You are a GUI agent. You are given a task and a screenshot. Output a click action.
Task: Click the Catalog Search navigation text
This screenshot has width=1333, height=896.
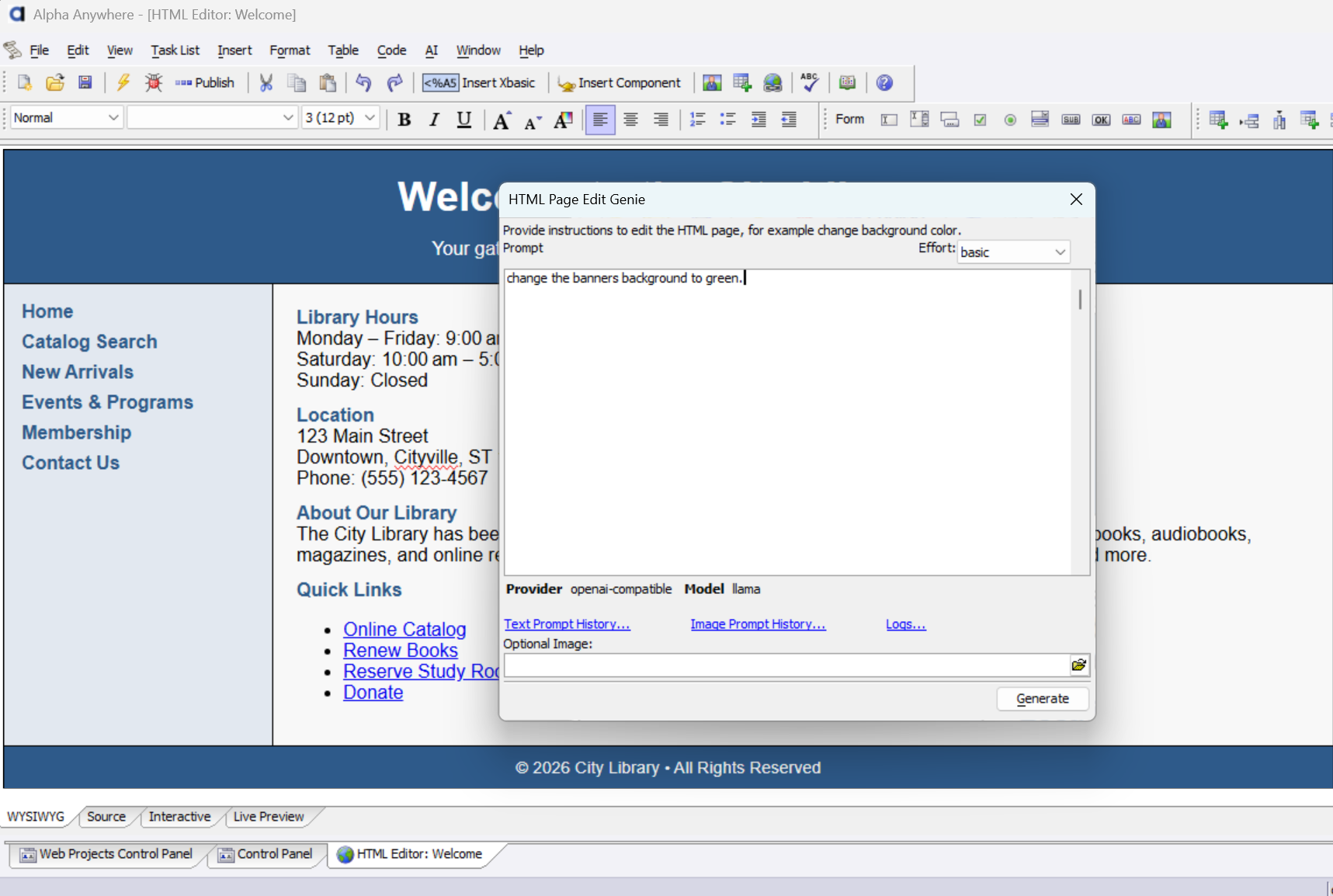[89, 342]
